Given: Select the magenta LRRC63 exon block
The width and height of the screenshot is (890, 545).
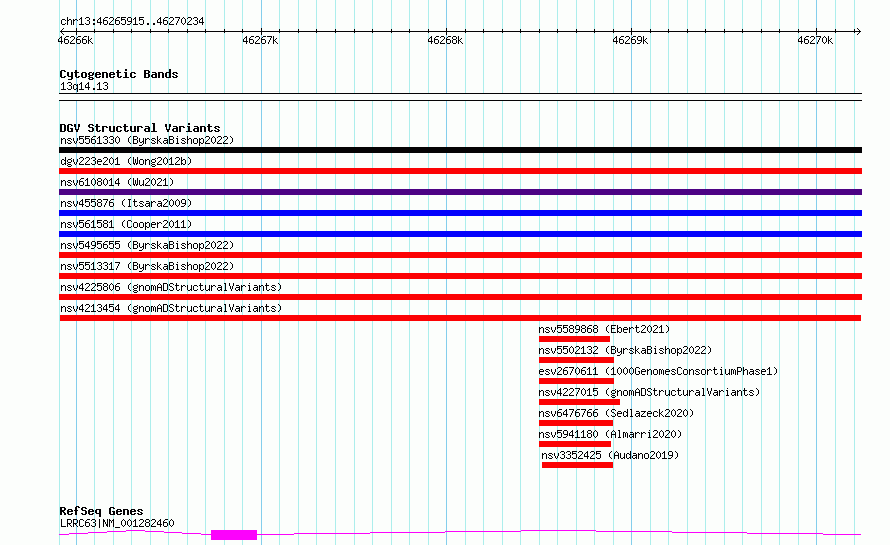Looking at the screenshot, I should pyautogui.click(x=234, y=535).
